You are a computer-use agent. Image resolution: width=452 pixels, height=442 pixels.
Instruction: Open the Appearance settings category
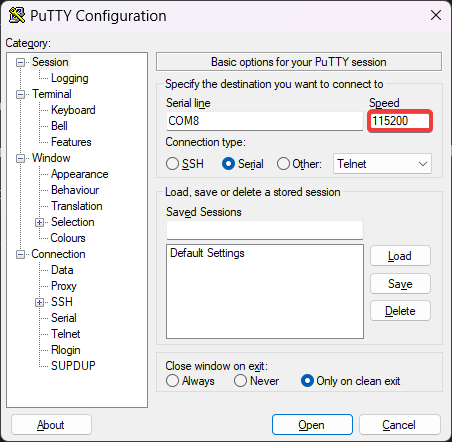[x=79, y=174]
